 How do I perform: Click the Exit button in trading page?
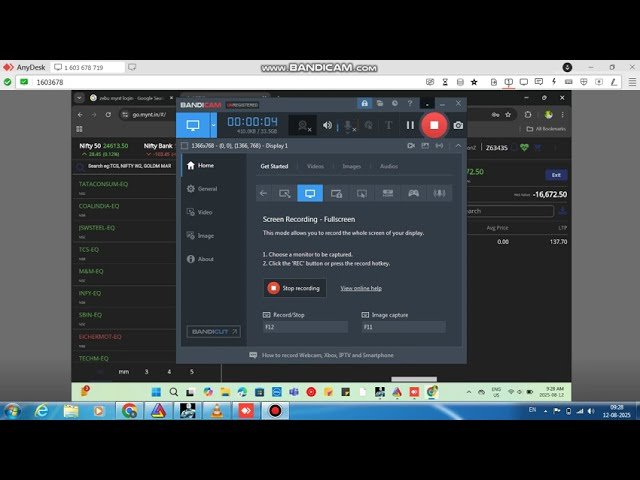point(556,175)
